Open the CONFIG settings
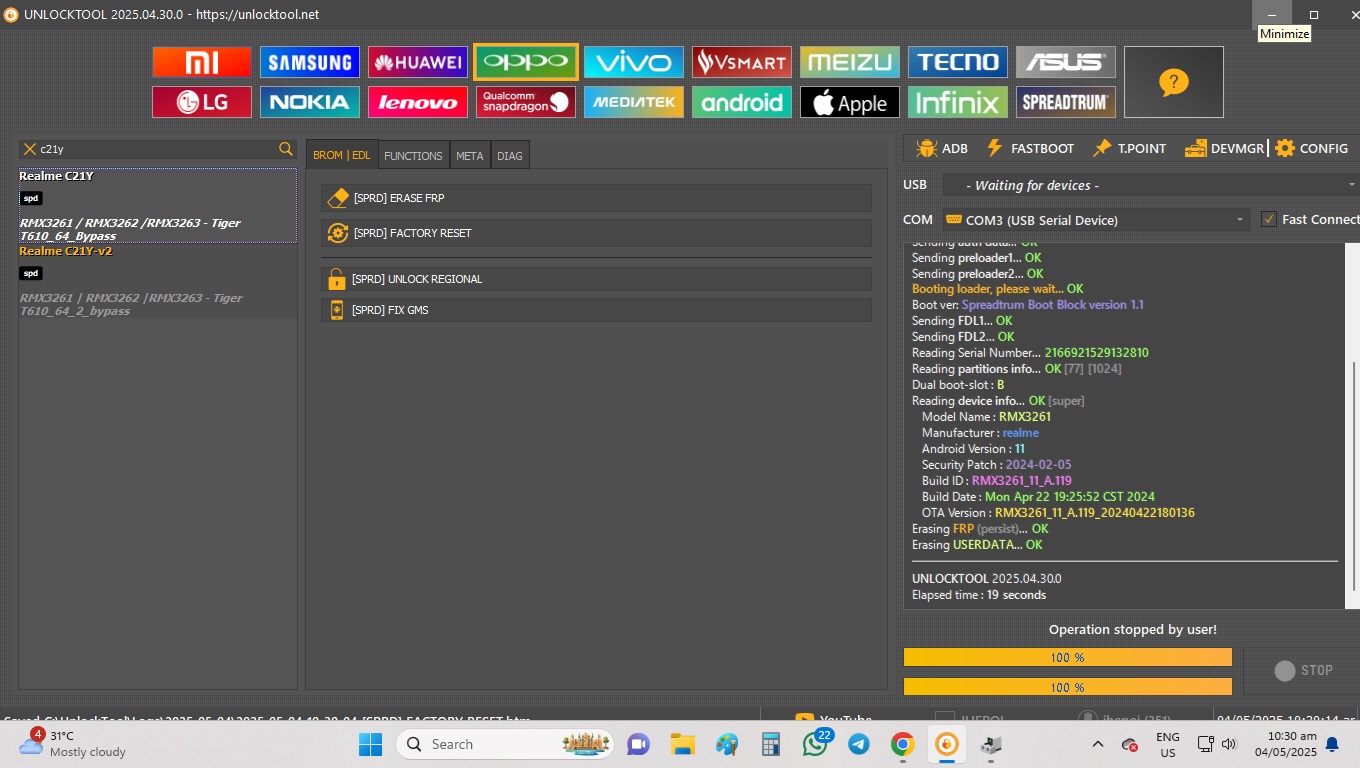The height and width of the screenshot is (768, 1360). (1311, 148)
